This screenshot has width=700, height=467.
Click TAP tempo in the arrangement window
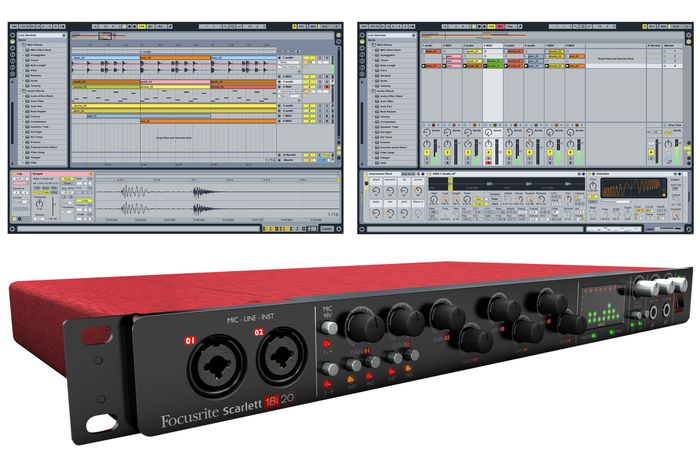point(14,26)
